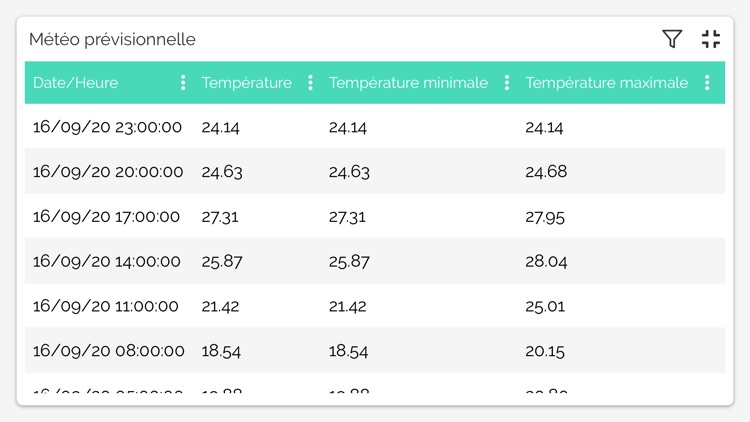Click the Météo prévisionnelle widget title
This screenshot has width=750, height=422.
pyautogui.click(x=112, y=39)
